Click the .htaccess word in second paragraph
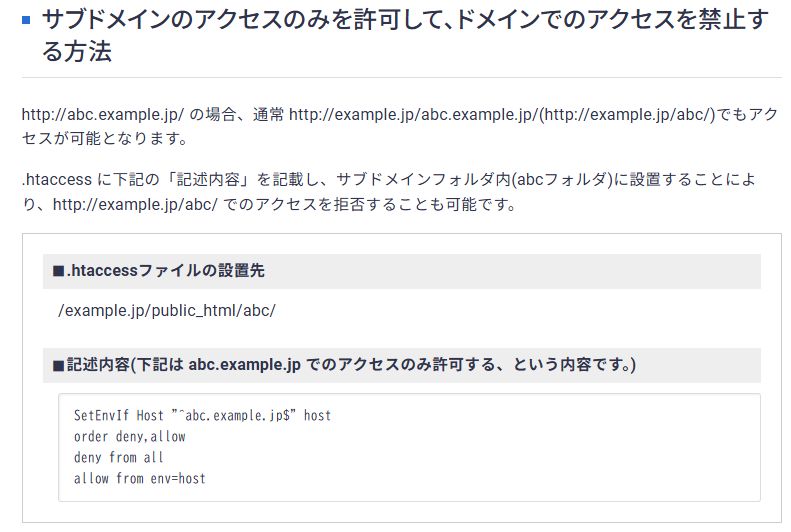The height and width of the screenshot is (532, 791). point(56,180)
